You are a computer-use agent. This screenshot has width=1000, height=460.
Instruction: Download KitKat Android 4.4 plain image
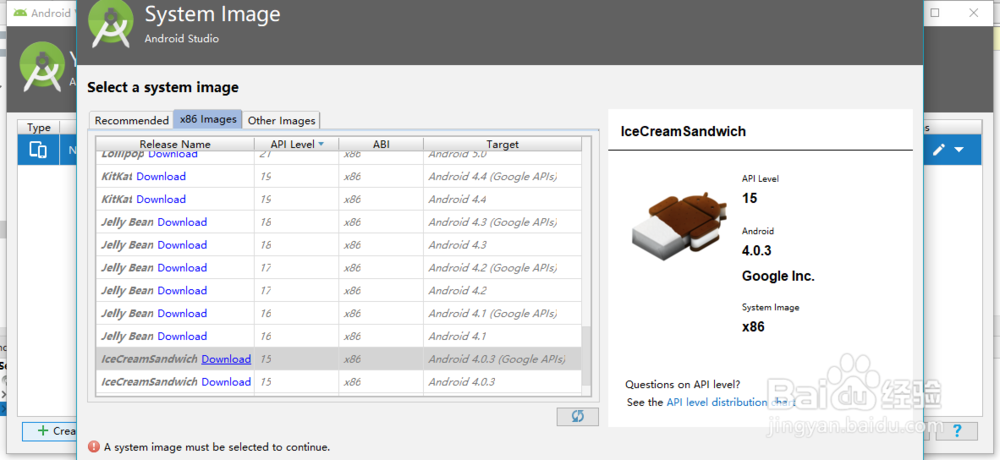click(161, 199)
